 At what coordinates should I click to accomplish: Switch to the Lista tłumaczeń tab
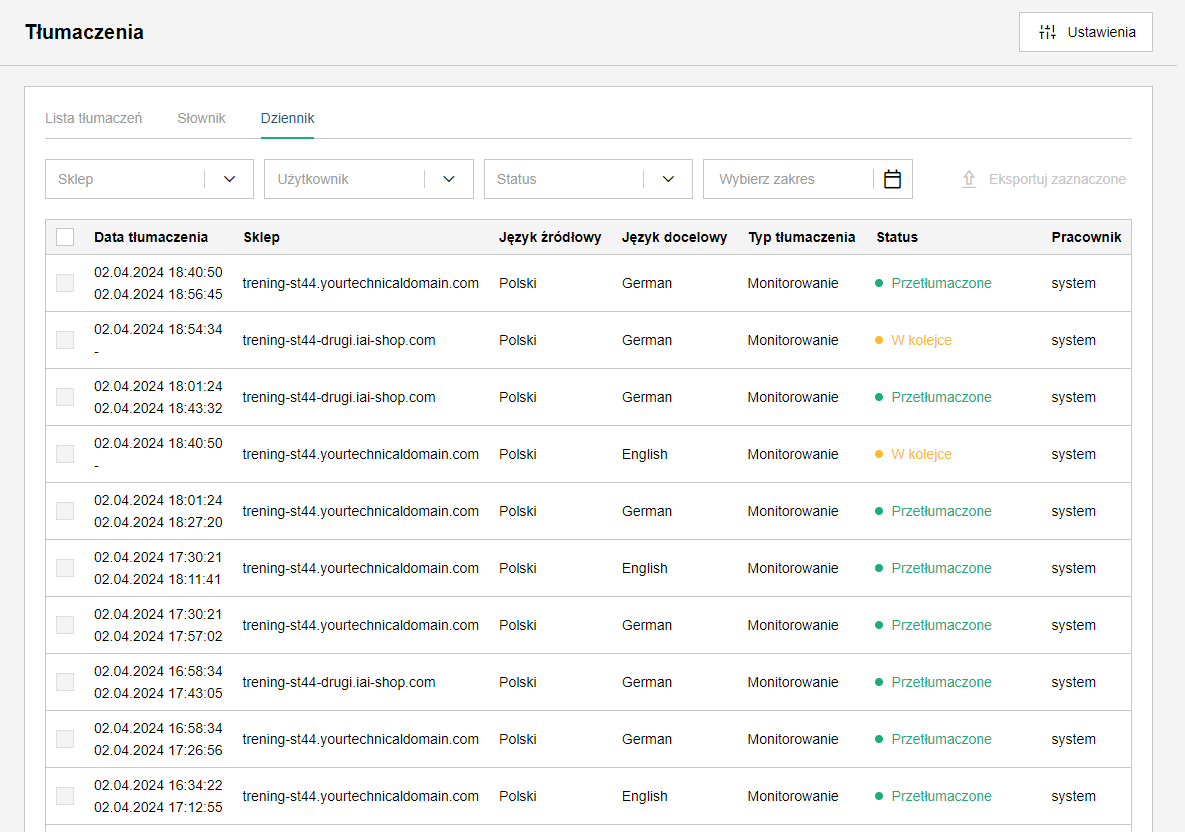[x=94, y=118]
